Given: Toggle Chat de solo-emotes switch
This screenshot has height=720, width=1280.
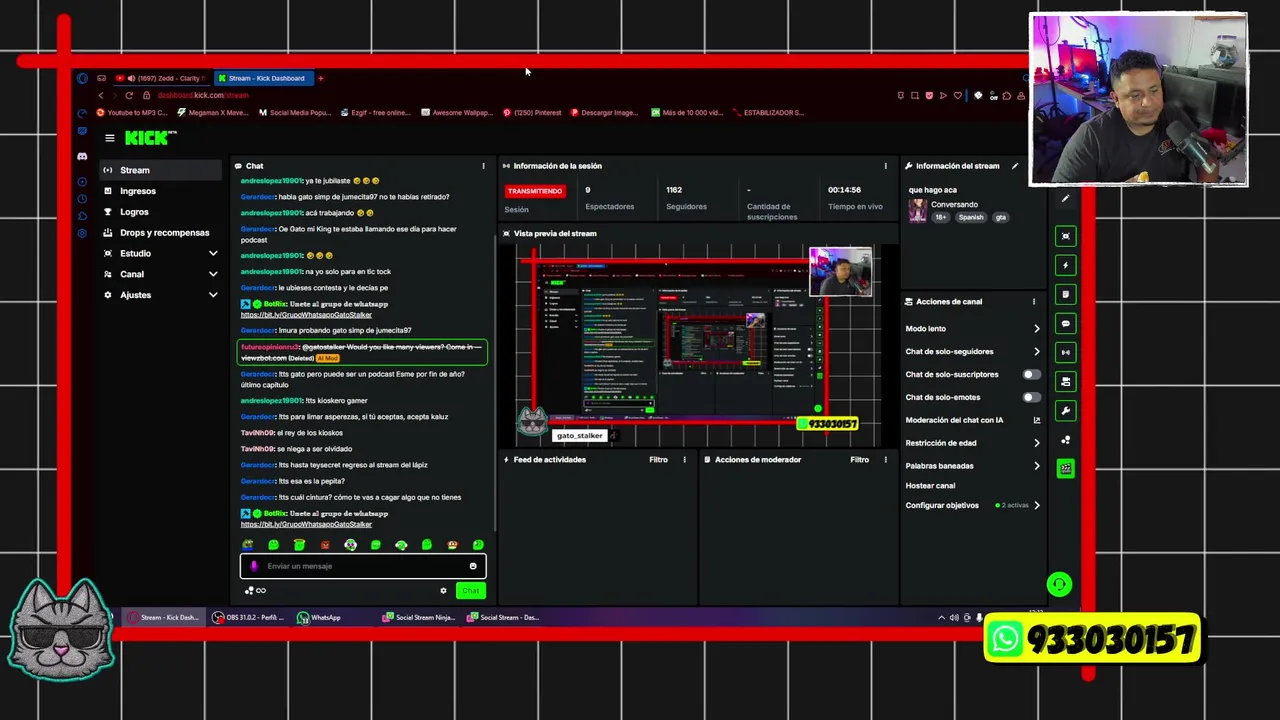Looking at the screenshot, I should click(1030, 397).
